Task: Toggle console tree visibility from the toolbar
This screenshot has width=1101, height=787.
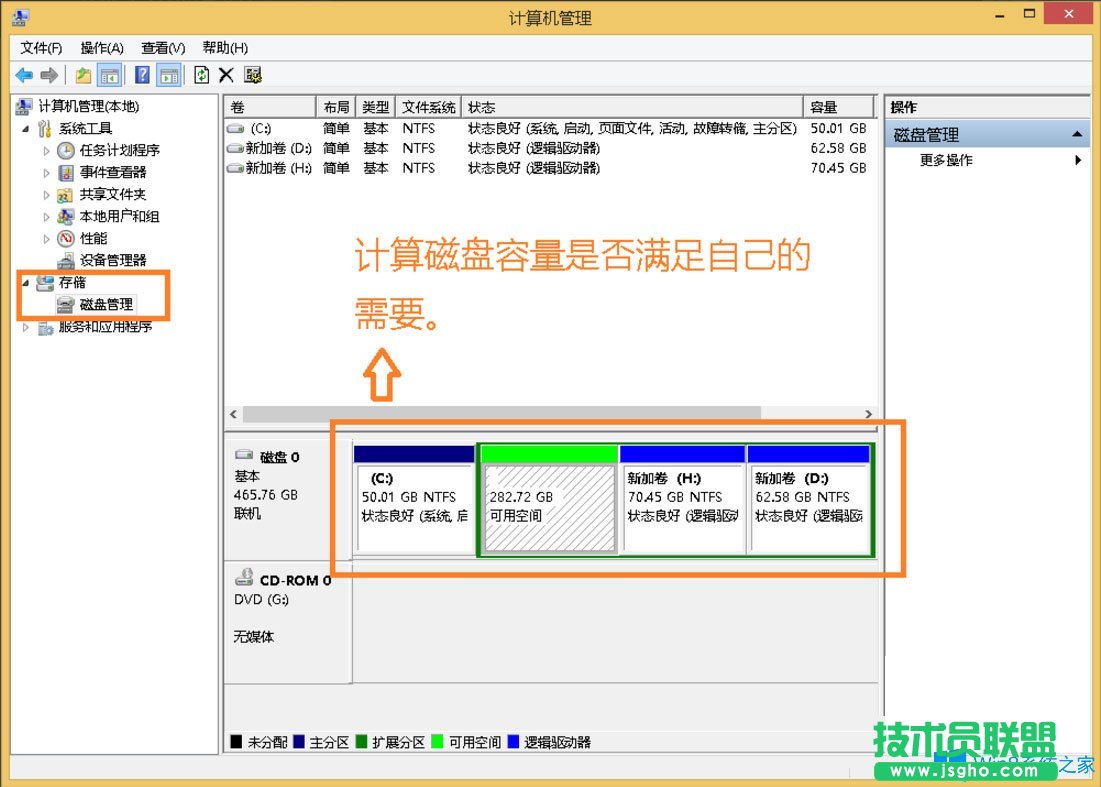Action: (x=108, y=75)
